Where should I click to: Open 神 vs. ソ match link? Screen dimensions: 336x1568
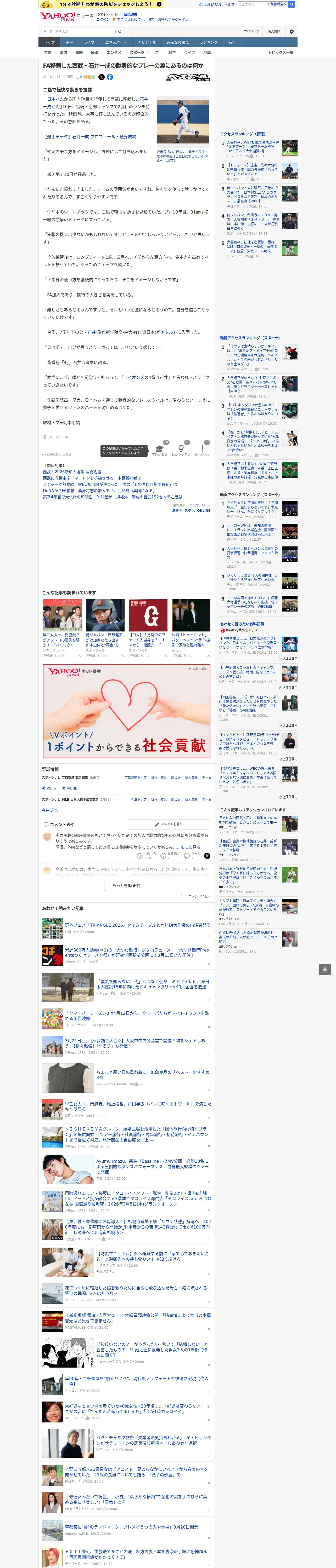[49, 788]
